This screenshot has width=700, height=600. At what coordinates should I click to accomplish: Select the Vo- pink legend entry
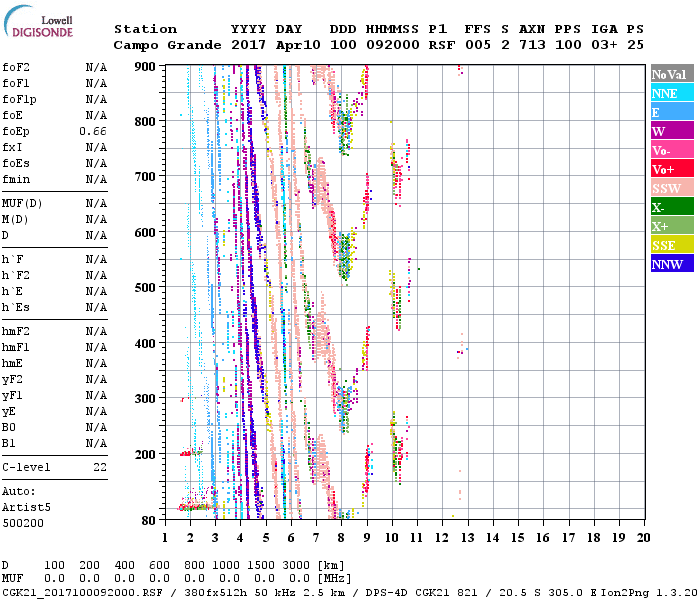tap(672, 150)
